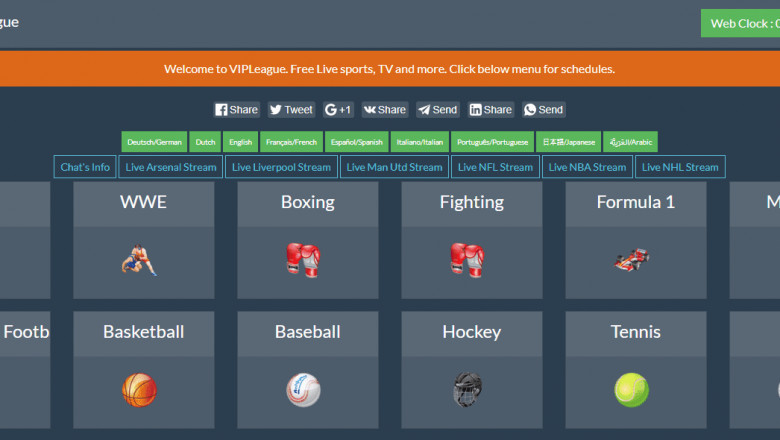The image size is (780, 440).
Task: Switch language to Arabic
Action: [x=630, y=142]
